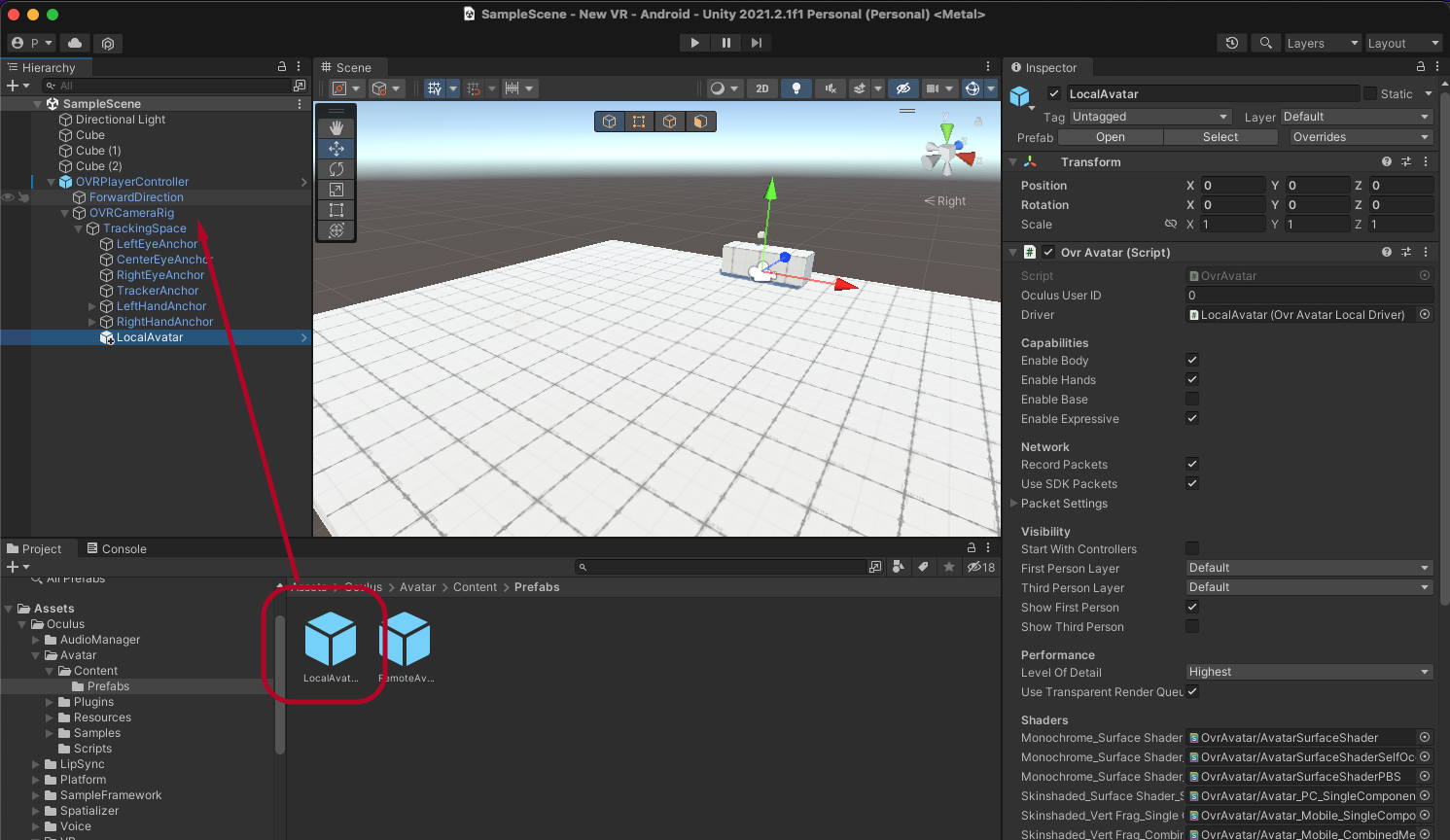The image size is (1450, 840).
Task: Toggle scene visibility eye-slash icon
Action: [x=902, y=88]
